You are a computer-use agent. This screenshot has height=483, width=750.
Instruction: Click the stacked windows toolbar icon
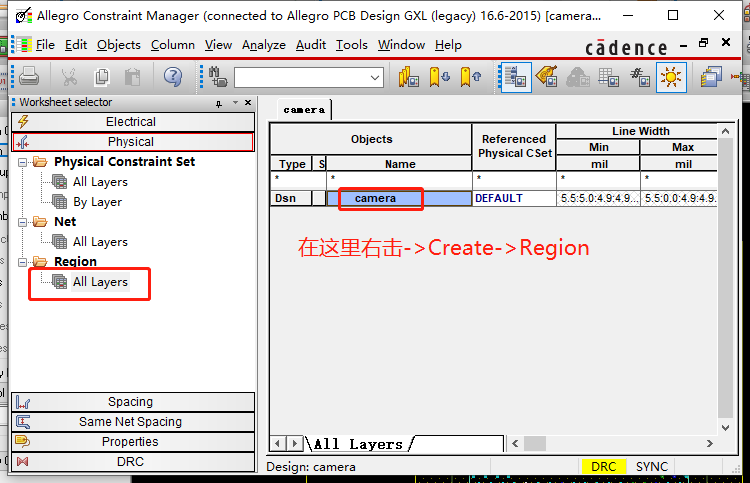point(711,77)
